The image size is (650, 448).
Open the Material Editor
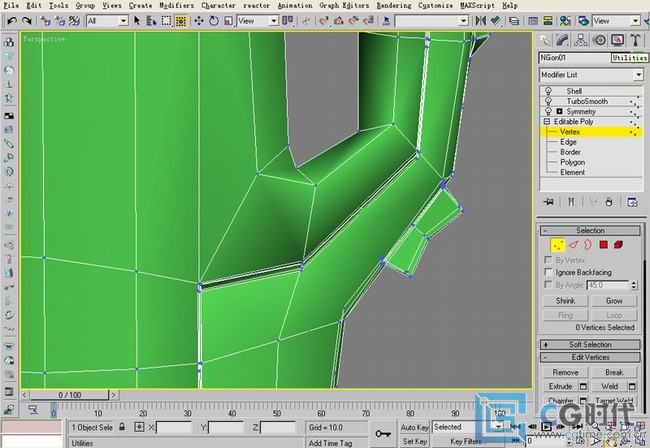pos(565,21)
